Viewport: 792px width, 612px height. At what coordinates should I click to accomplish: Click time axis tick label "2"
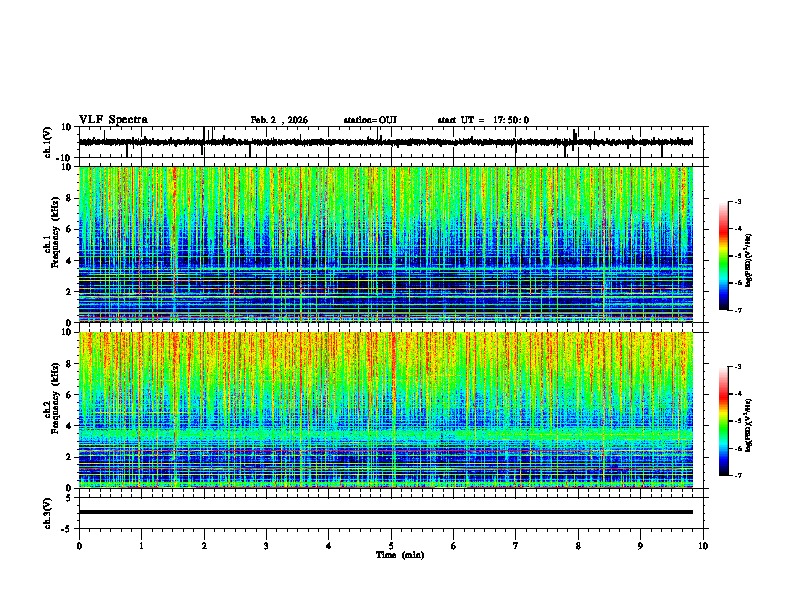(x=204, y=546)
